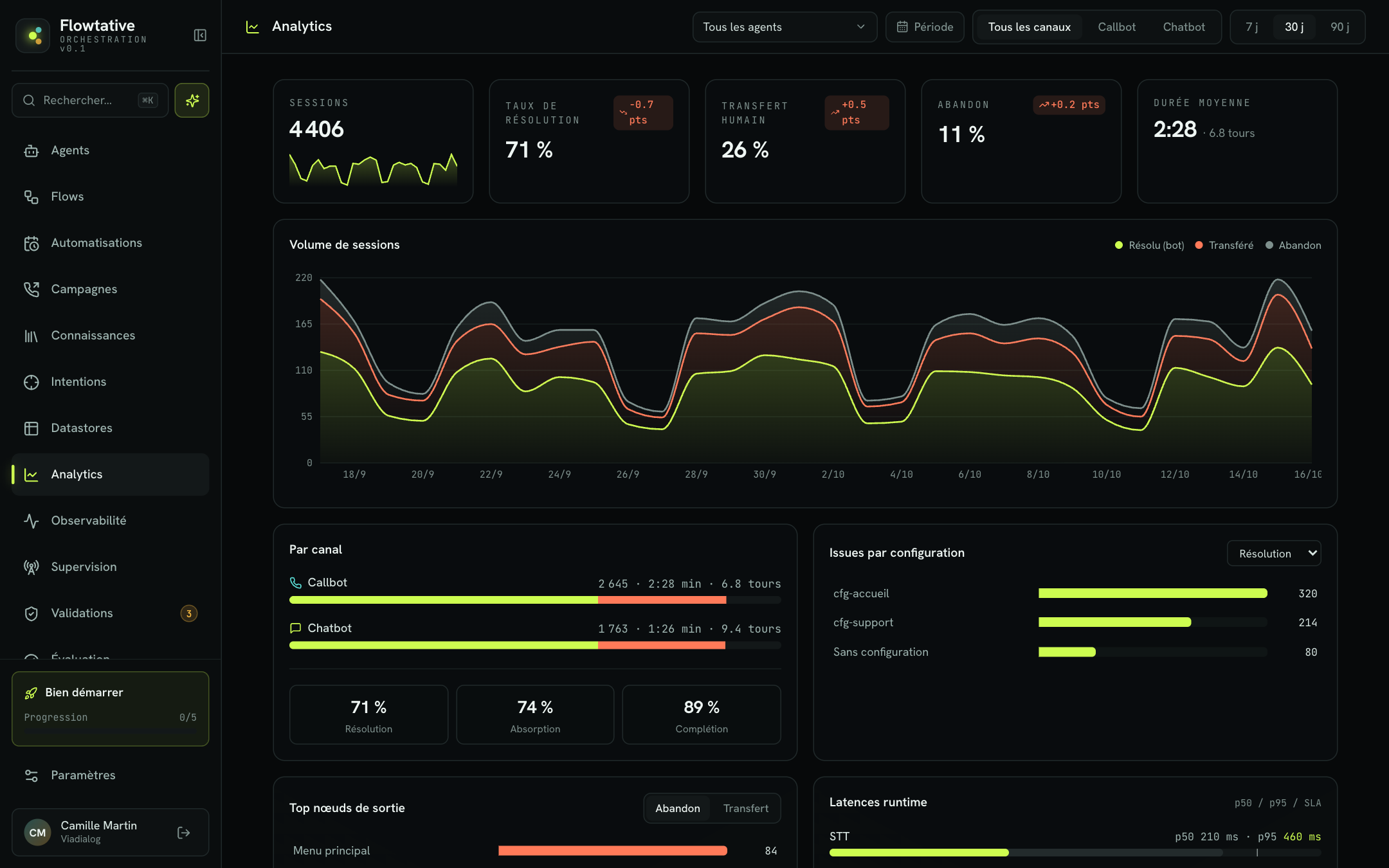Select the 90 j time range

(1339, 27)
